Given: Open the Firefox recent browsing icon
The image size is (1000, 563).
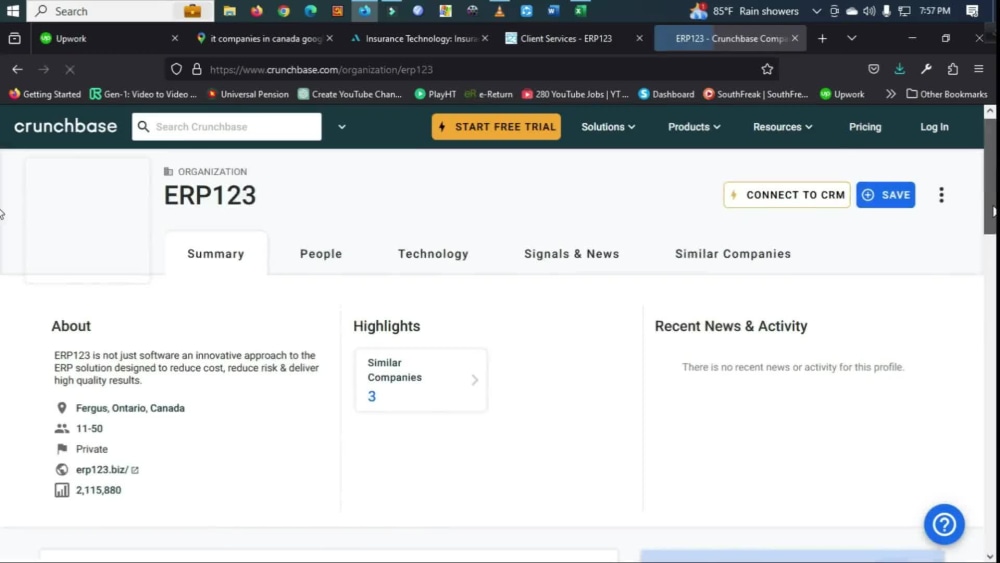Looking at the screenshot, I should (x=14, y=39).
